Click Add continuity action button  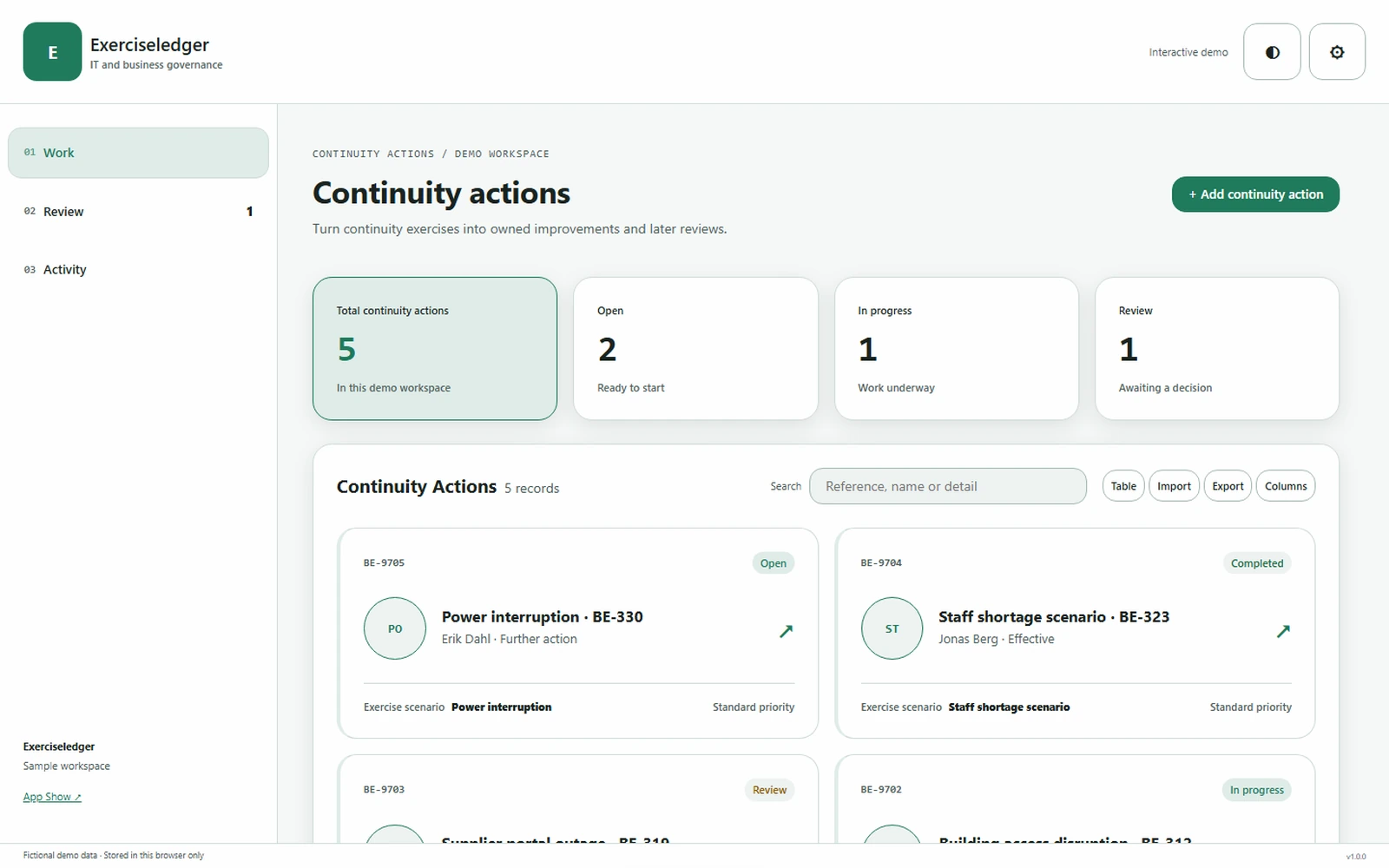[x=1255, y=194]
